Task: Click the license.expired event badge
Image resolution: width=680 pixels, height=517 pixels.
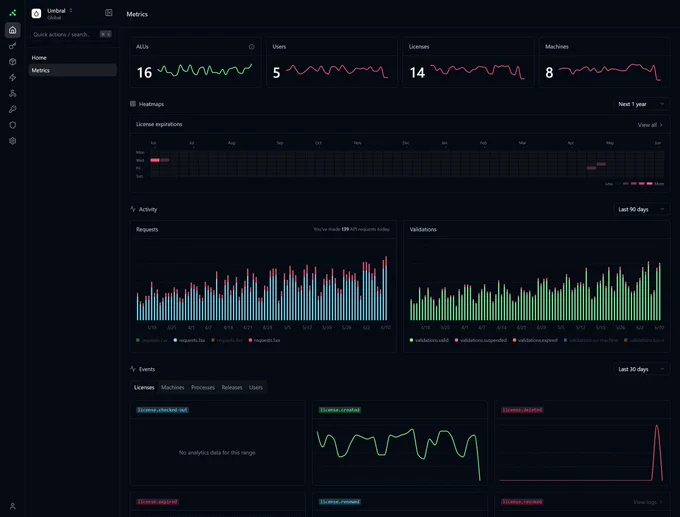Action: (157, 502)
